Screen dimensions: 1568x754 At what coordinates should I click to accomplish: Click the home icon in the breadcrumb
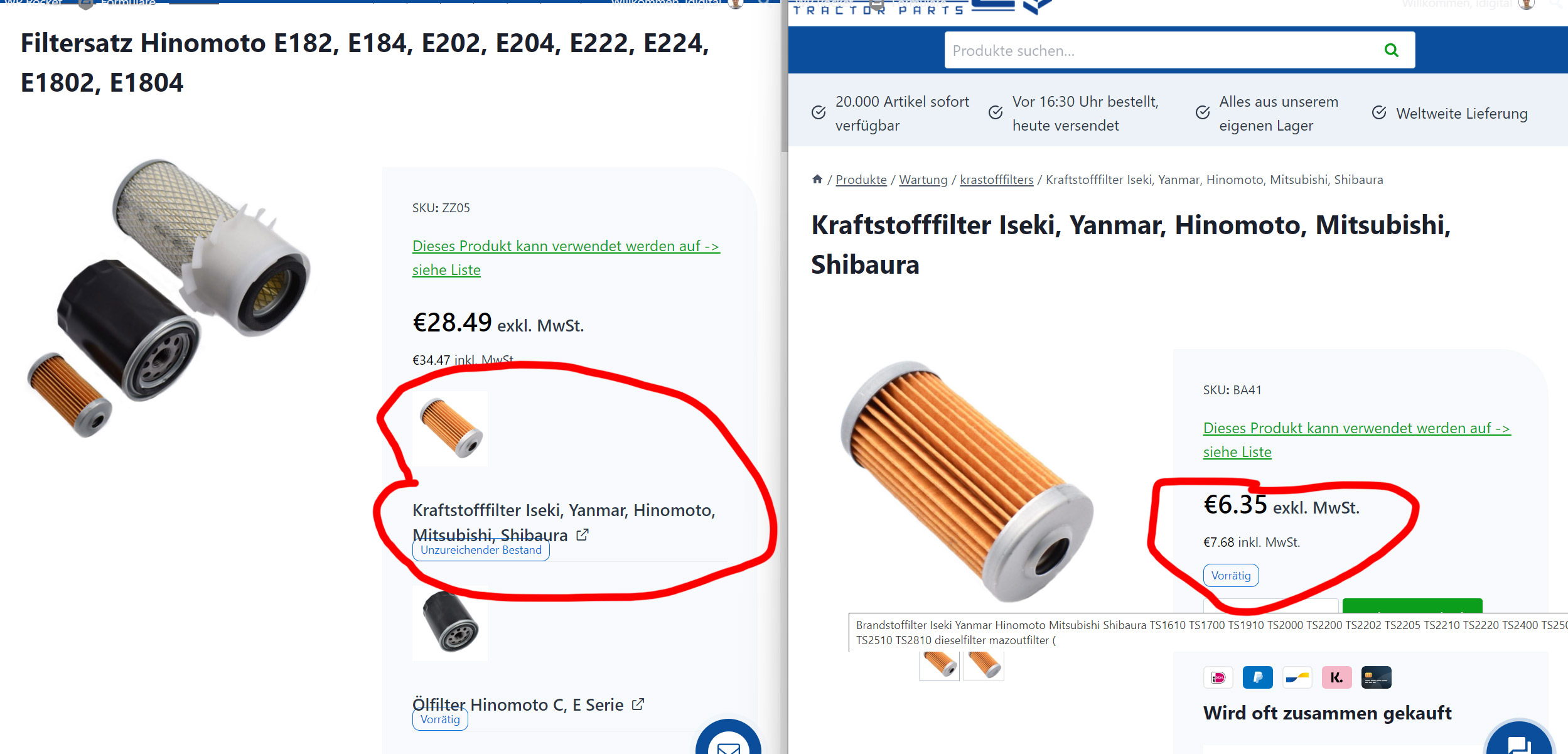pos(817,179)
